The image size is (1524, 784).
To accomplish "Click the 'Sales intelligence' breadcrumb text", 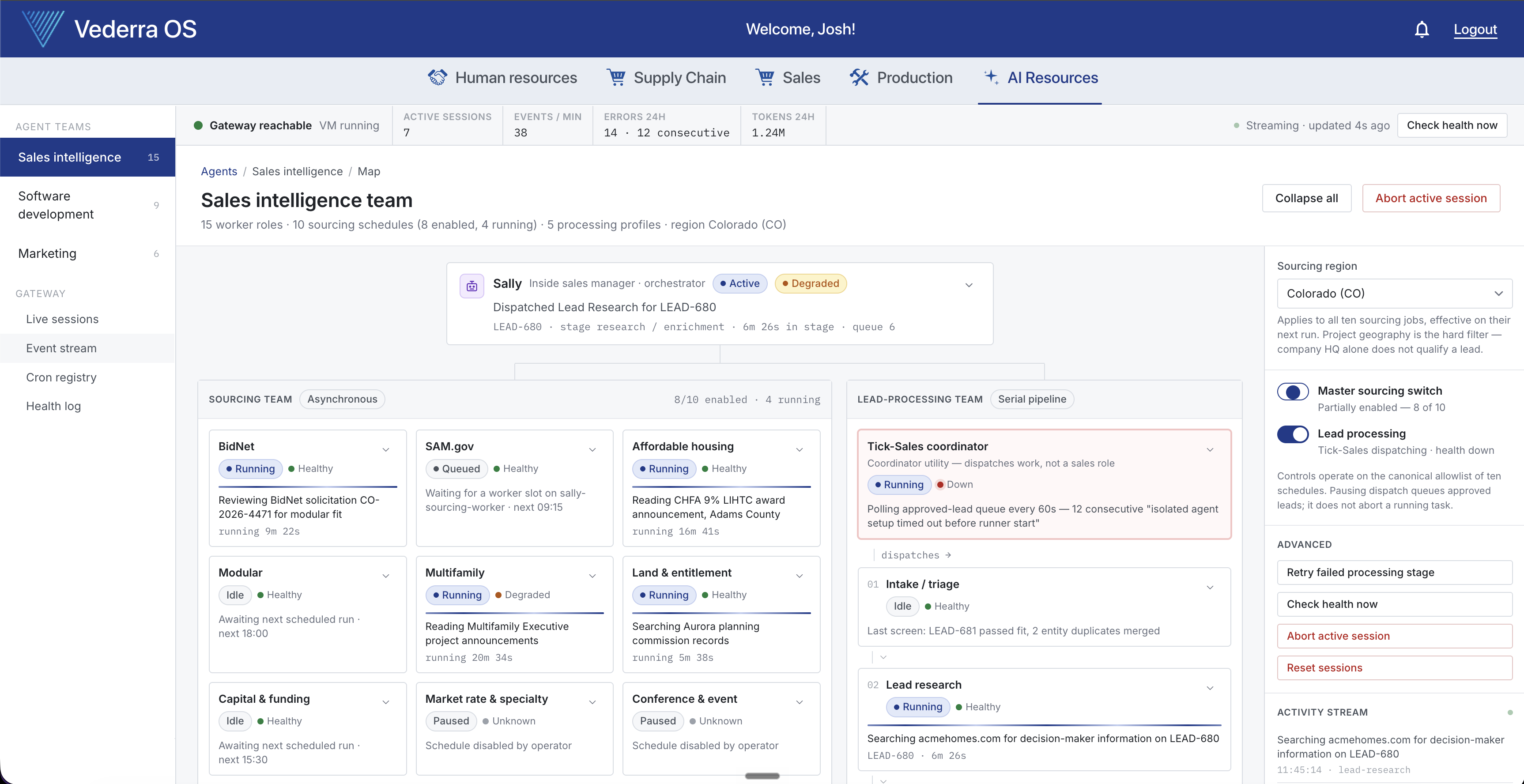I will point(297,172).
